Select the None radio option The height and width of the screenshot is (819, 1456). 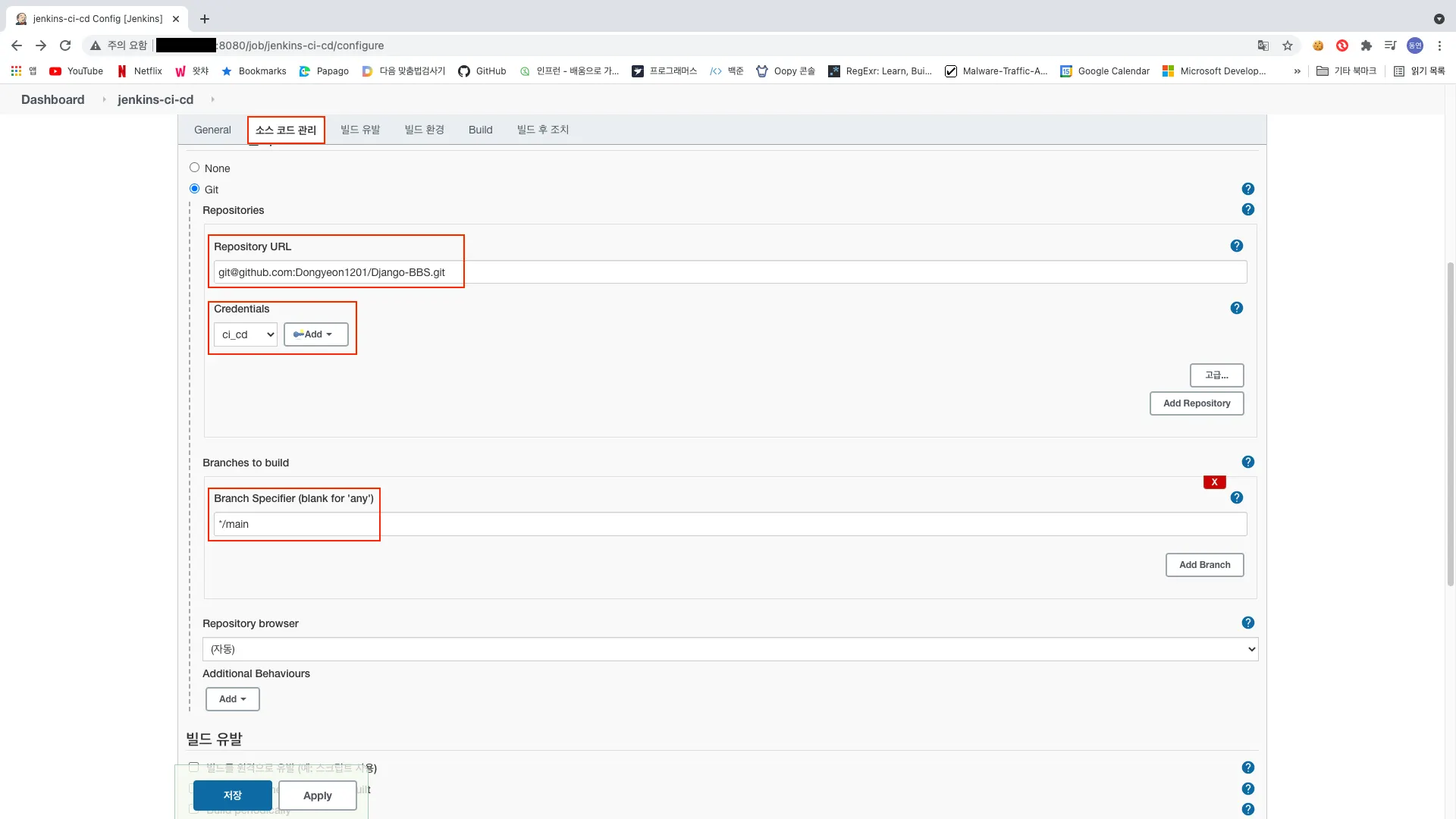pos(195,168)
